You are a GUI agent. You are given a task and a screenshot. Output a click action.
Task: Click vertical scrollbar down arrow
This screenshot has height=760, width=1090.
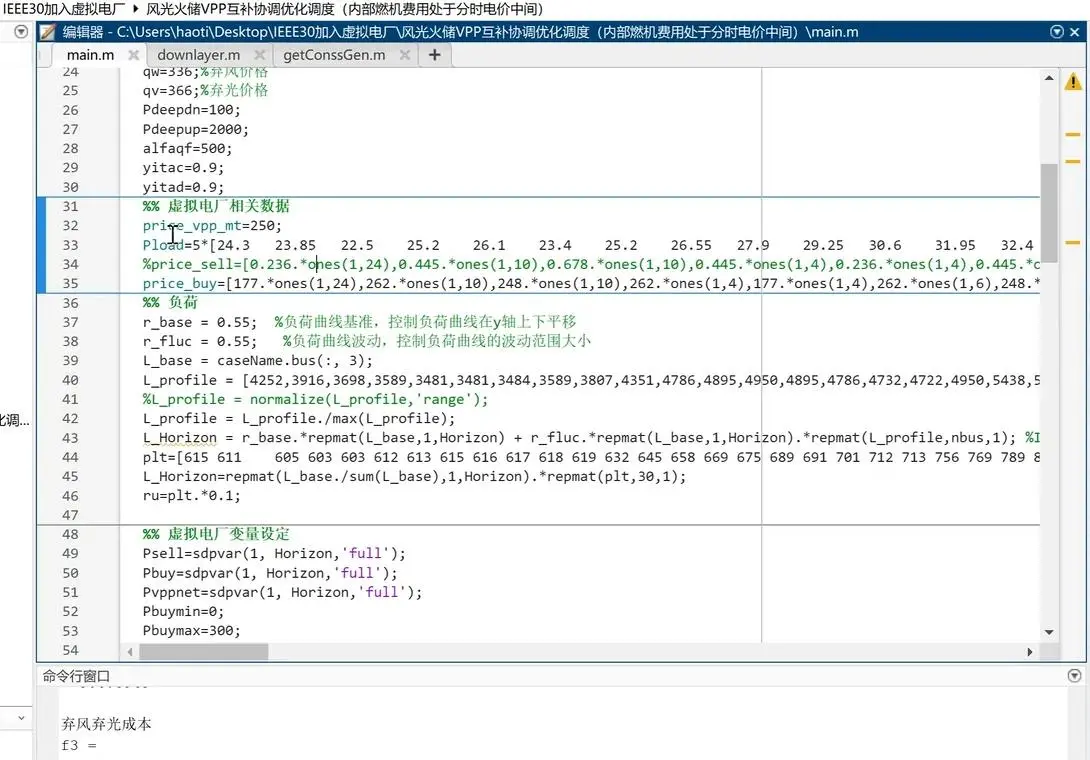tap(1049, 632)
